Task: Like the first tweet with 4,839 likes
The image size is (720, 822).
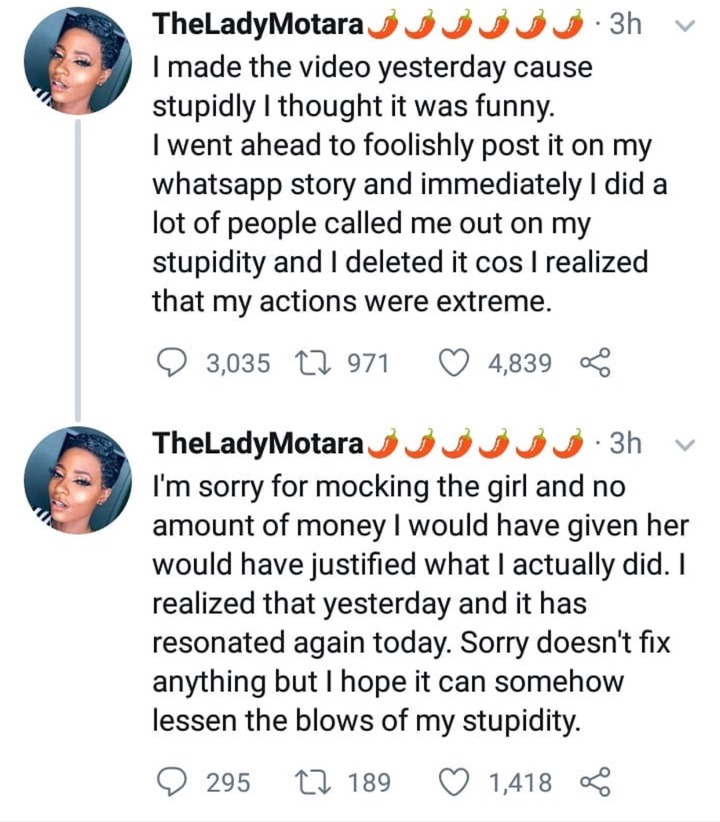Action: pyautogui.click(x=453, y=363)
